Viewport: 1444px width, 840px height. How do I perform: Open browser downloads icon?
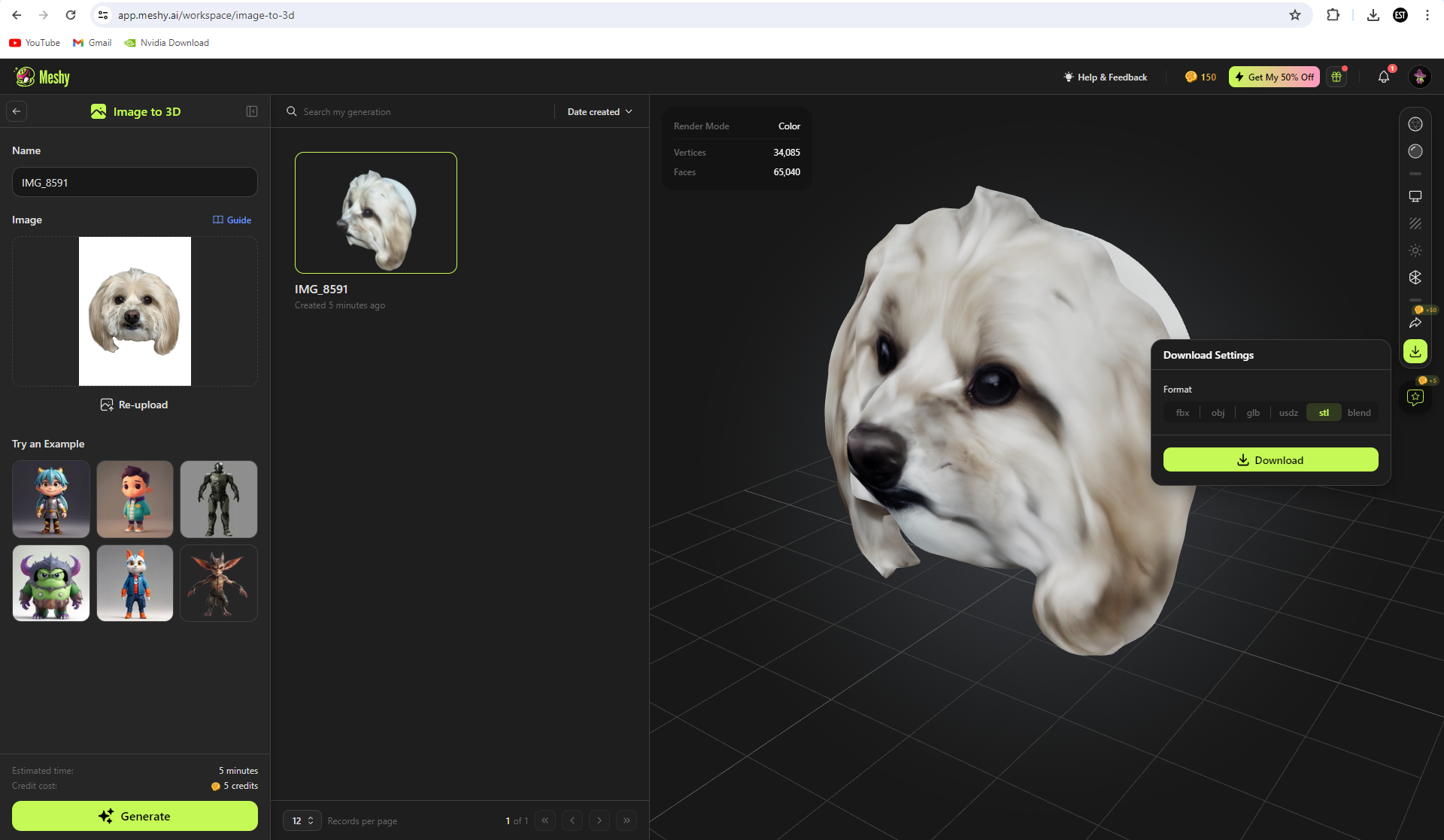click(1373, 15)
